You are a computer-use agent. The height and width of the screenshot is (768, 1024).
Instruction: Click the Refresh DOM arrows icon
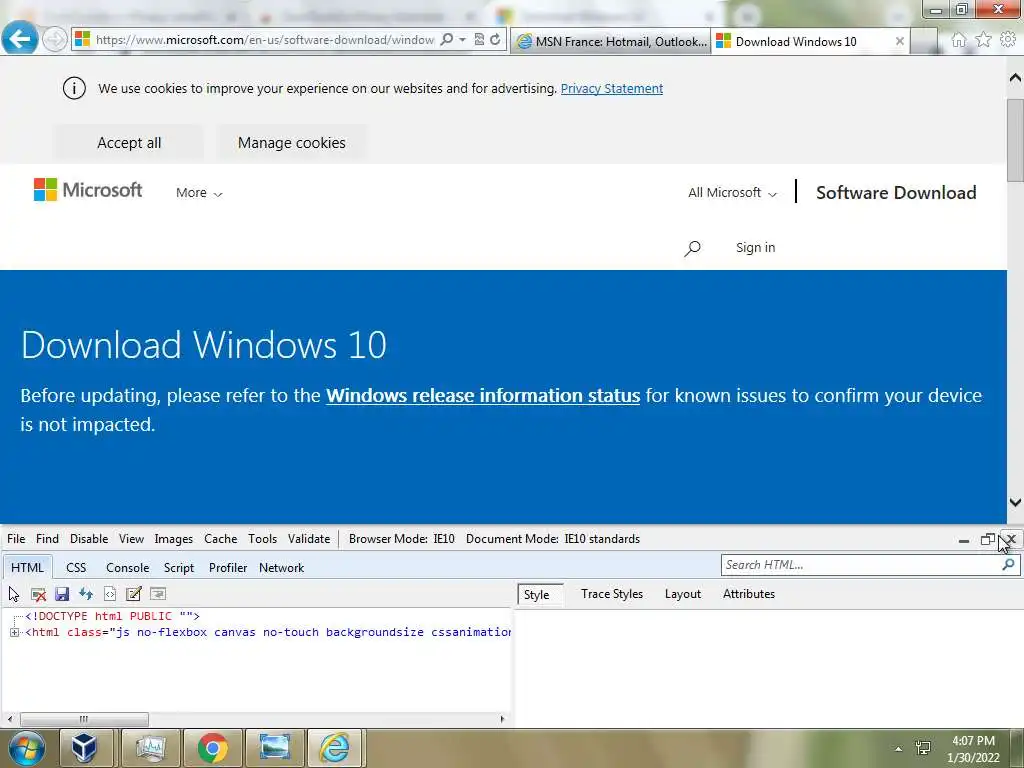coord(86,594)
